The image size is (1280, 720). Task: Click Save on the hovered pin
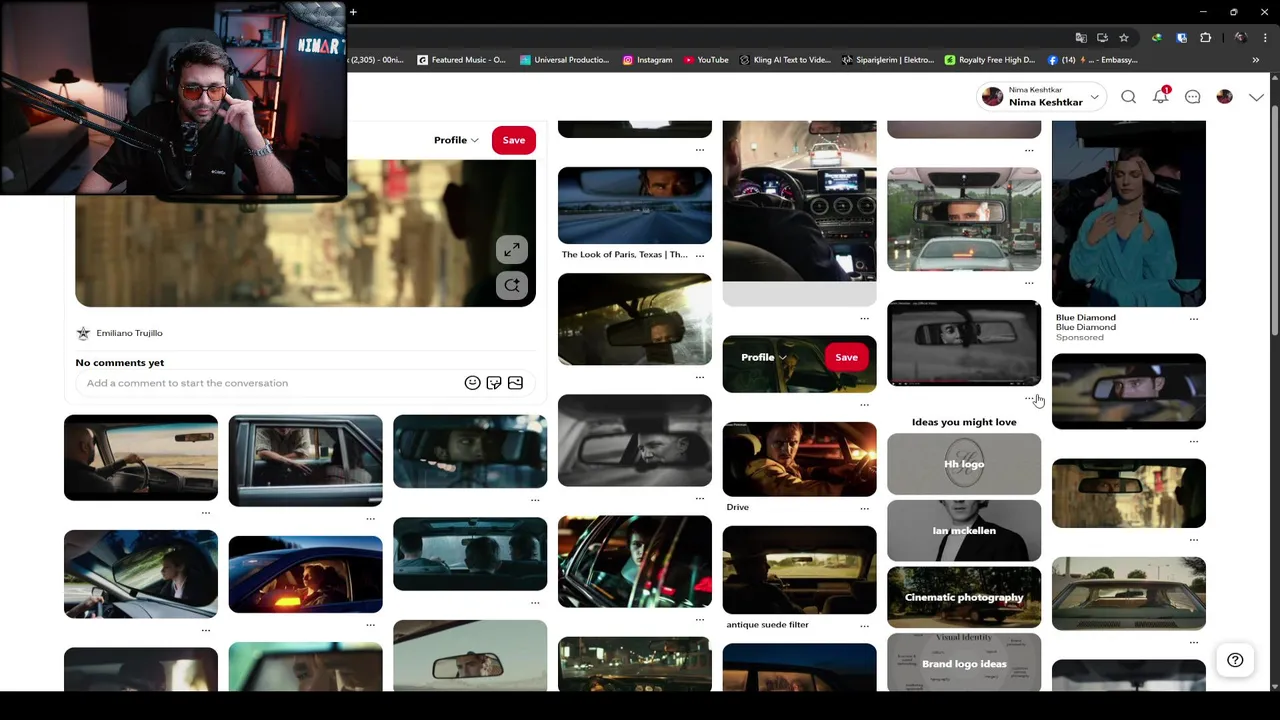[x=846, y=357]
